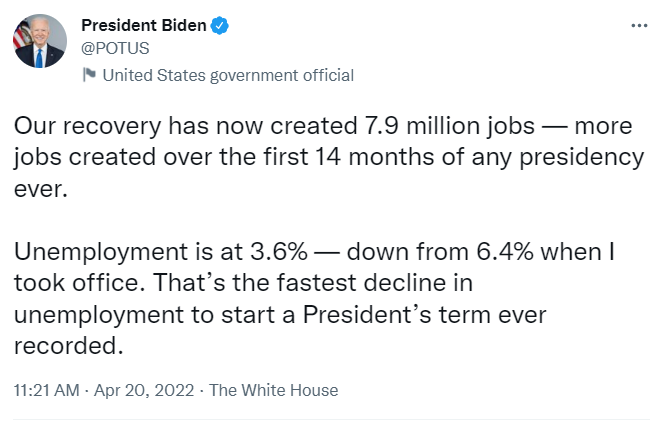Image resolution: width=663 pixels, height=421 pixels.
Task: Open President Biden's profile photo
Action: (x=40, y=41)
